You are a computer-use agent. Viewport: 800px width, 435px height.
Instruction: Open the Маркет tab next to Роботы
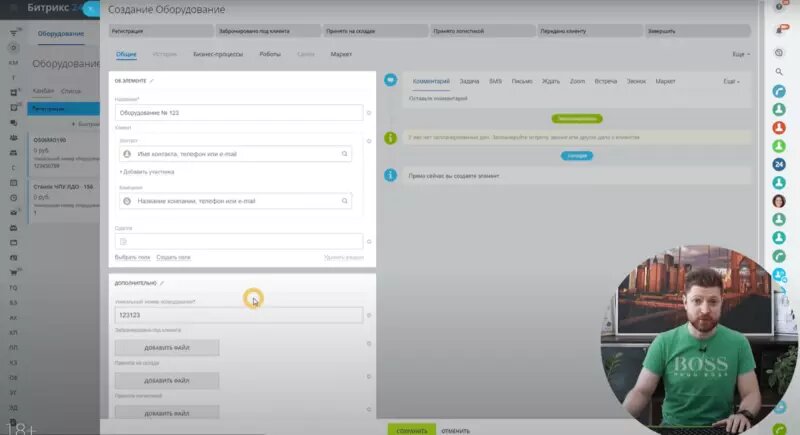click(341, 54)
